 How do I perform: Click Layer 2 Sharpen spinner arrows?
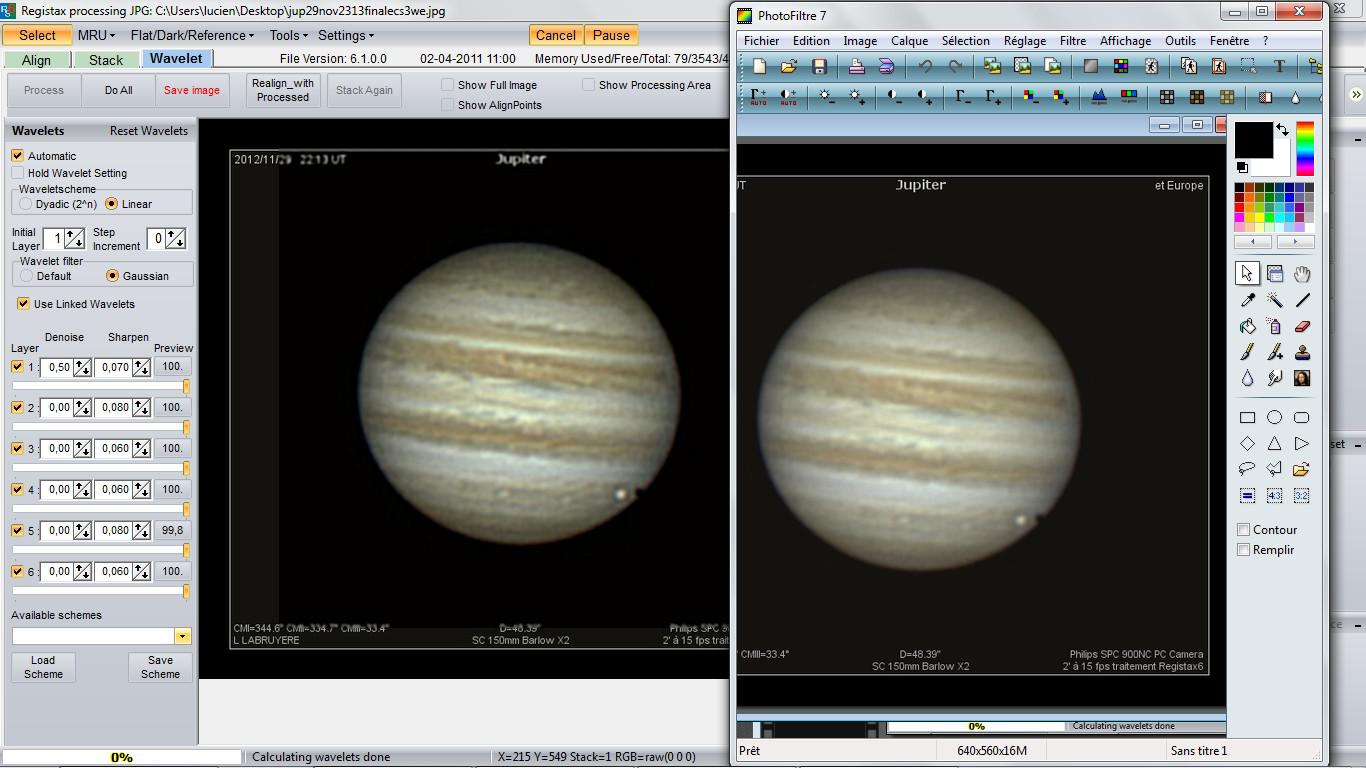tap(141, 408)
